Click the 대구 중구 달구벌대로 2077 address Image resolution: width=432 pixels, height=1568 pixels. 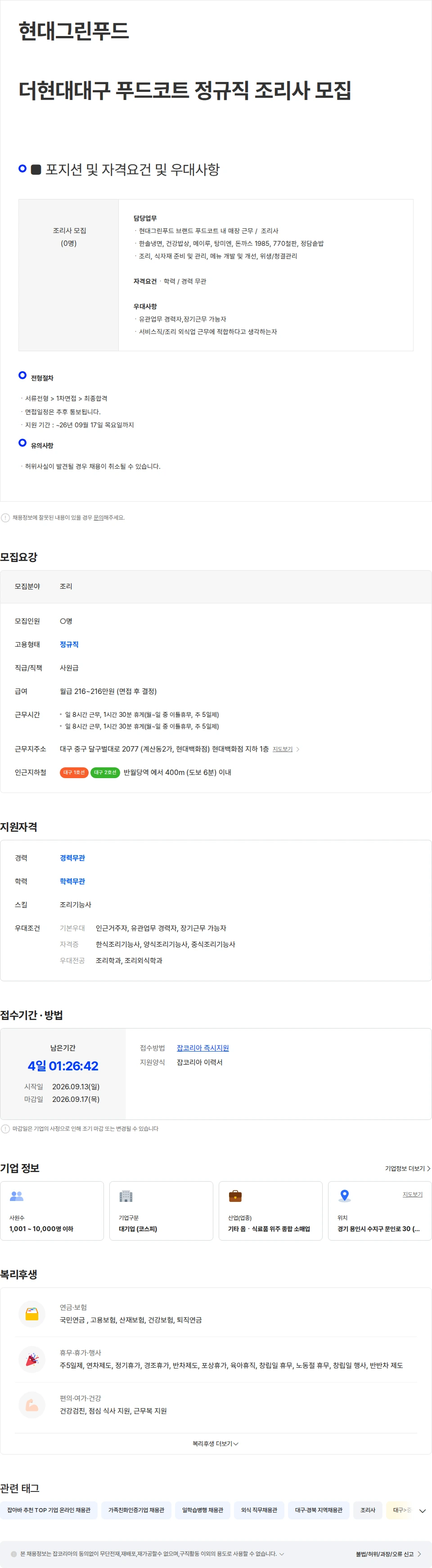[x=164, y=749]
